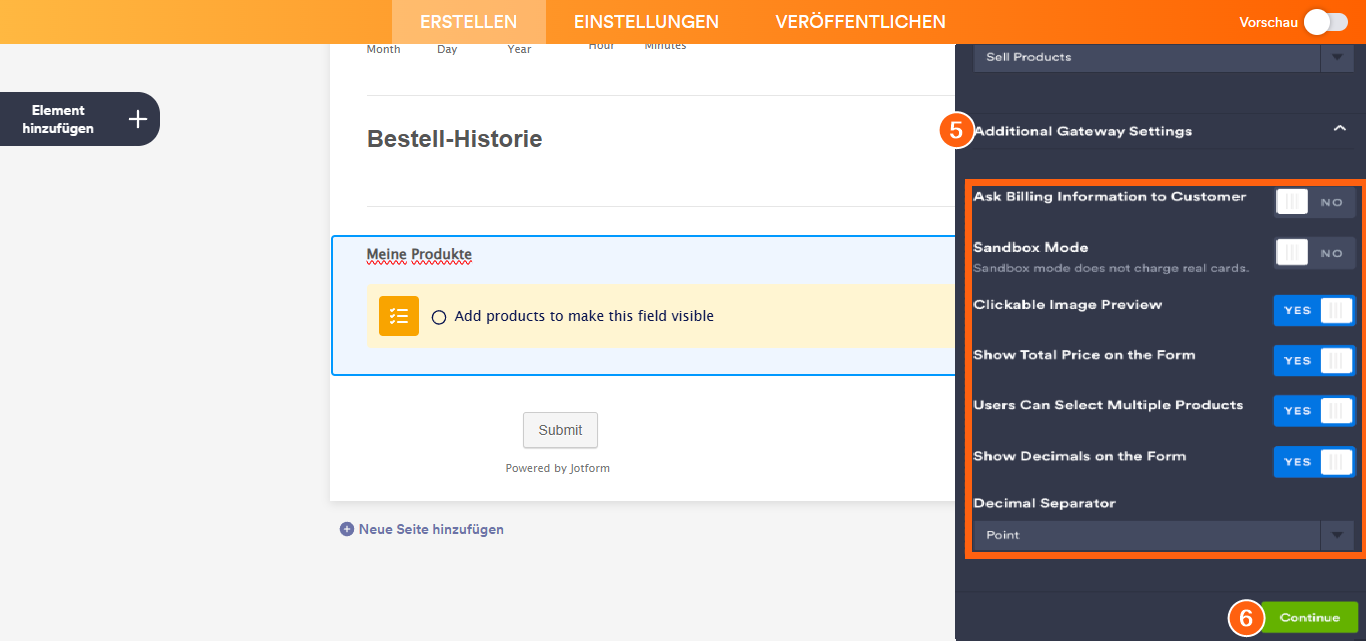1366x641 pixels.
Task: Click the Submit button on the form
Action: click(x=560, y=429)
